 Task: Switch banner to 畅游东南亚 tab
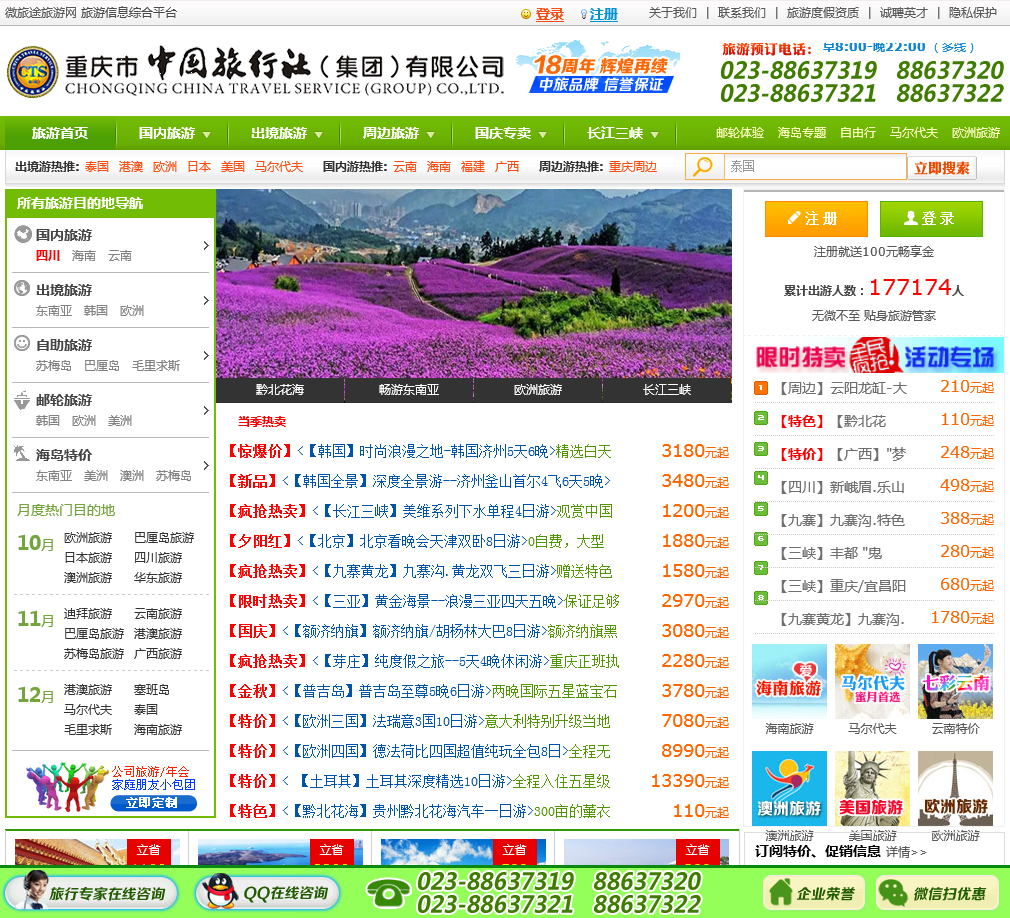409,390
